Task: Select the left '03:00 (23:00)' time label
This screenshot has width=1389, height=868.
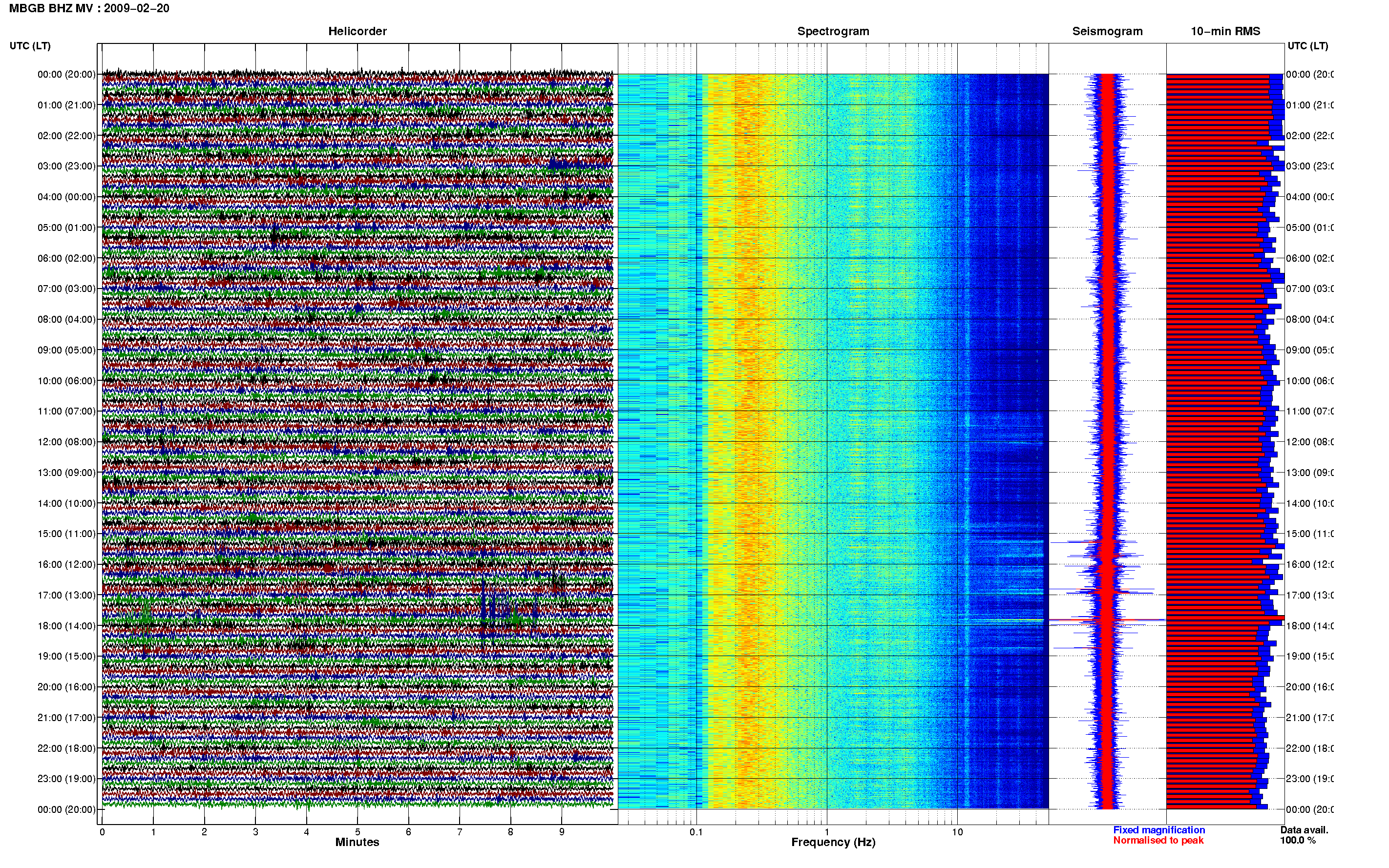Action: coord(66,166)
